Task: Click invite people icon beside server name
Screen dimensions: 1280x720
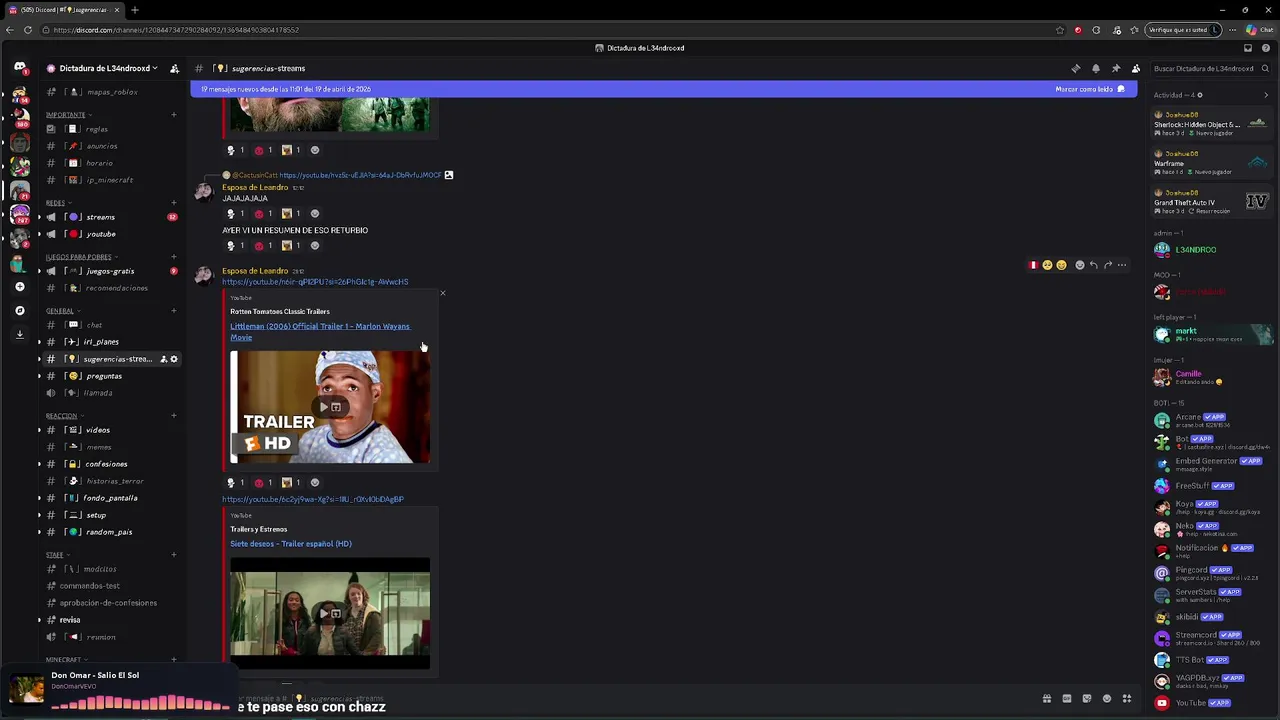Action: (174, 69)
